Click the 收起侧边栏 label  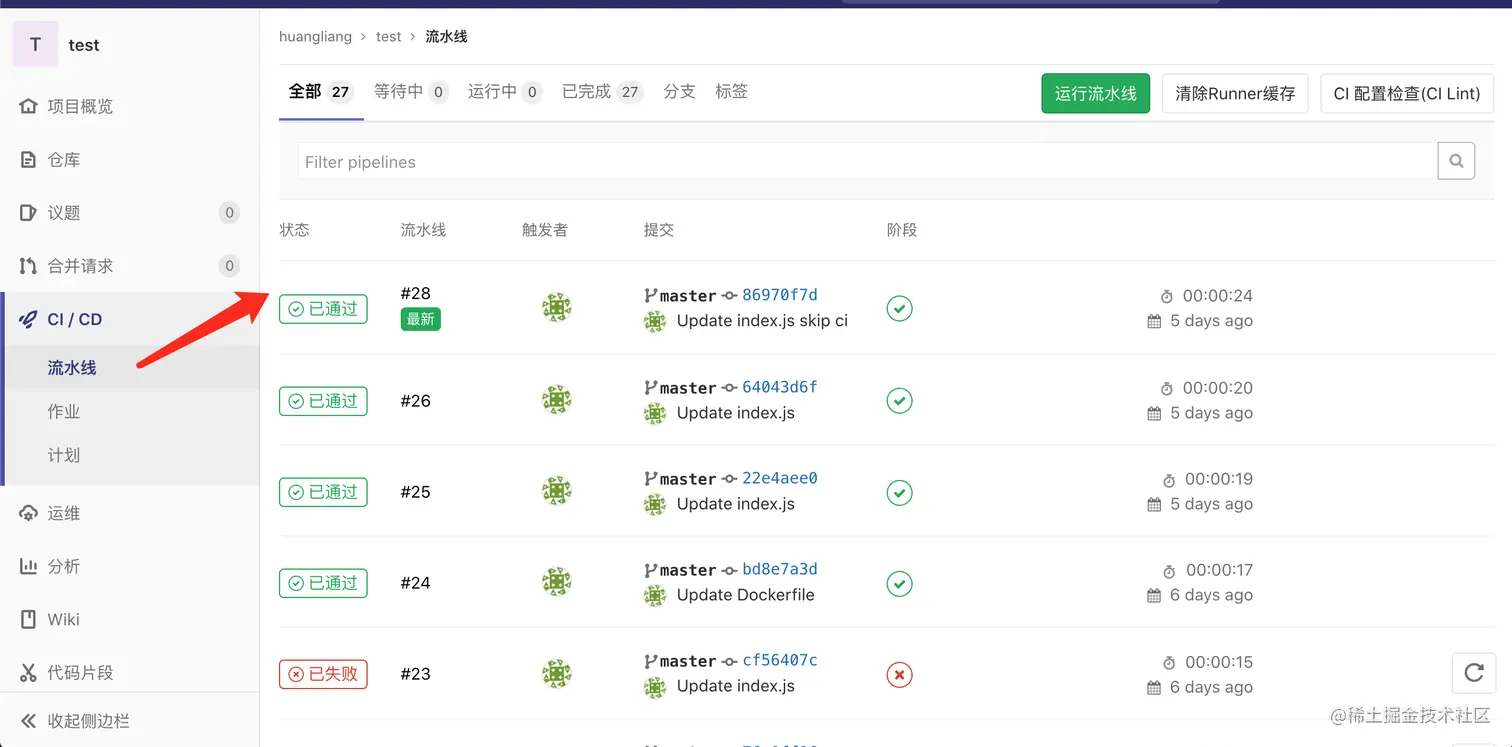click(x=88, y=720)
